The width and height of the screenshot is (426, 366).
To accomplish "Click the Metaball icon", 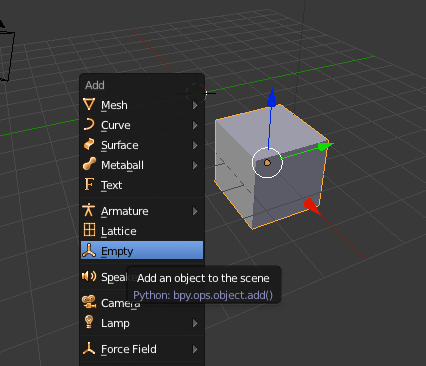I will (89, 164).
